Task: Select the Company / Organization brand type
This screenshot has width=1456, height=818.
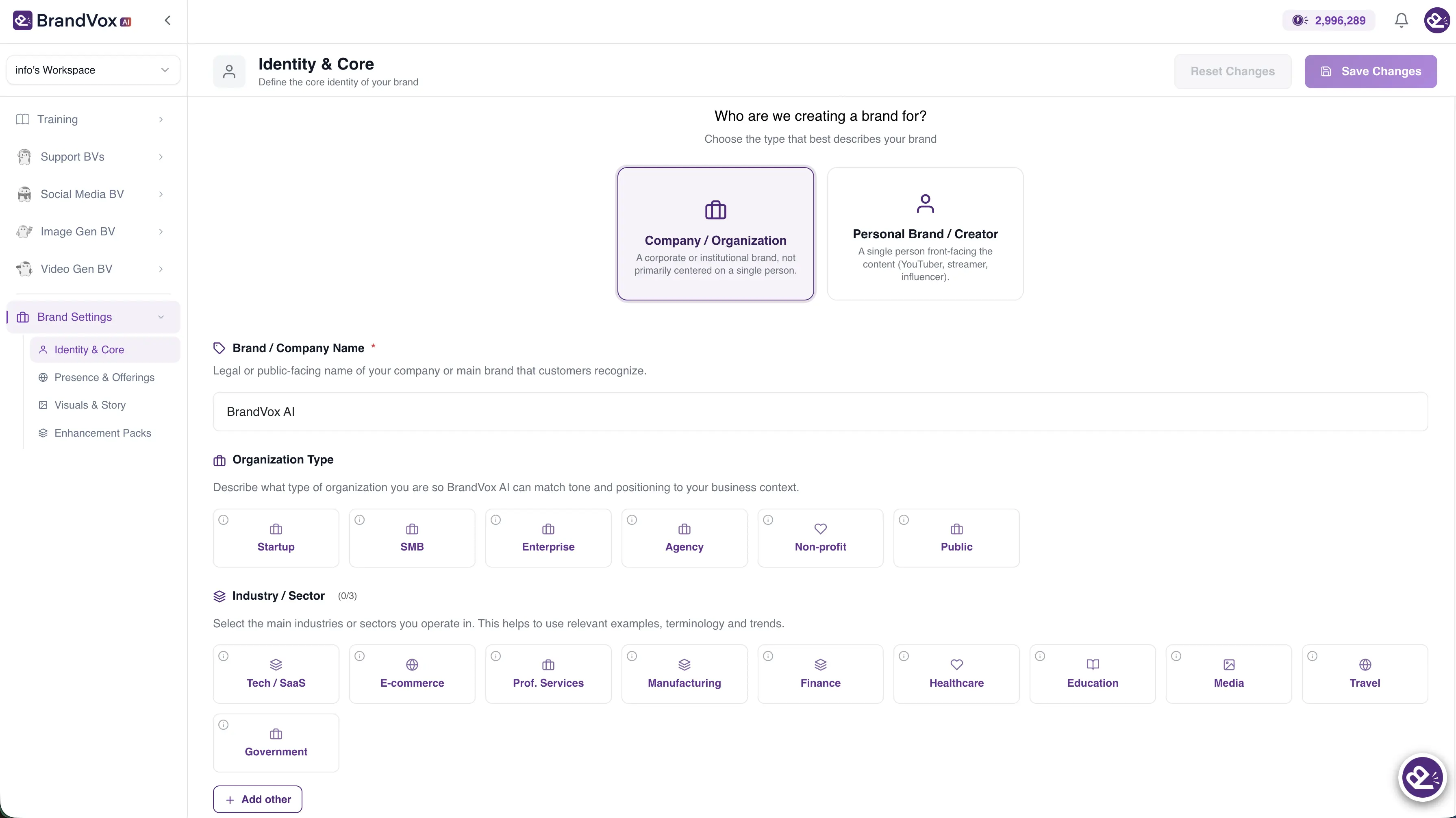Action: click(x=715, y=233)
